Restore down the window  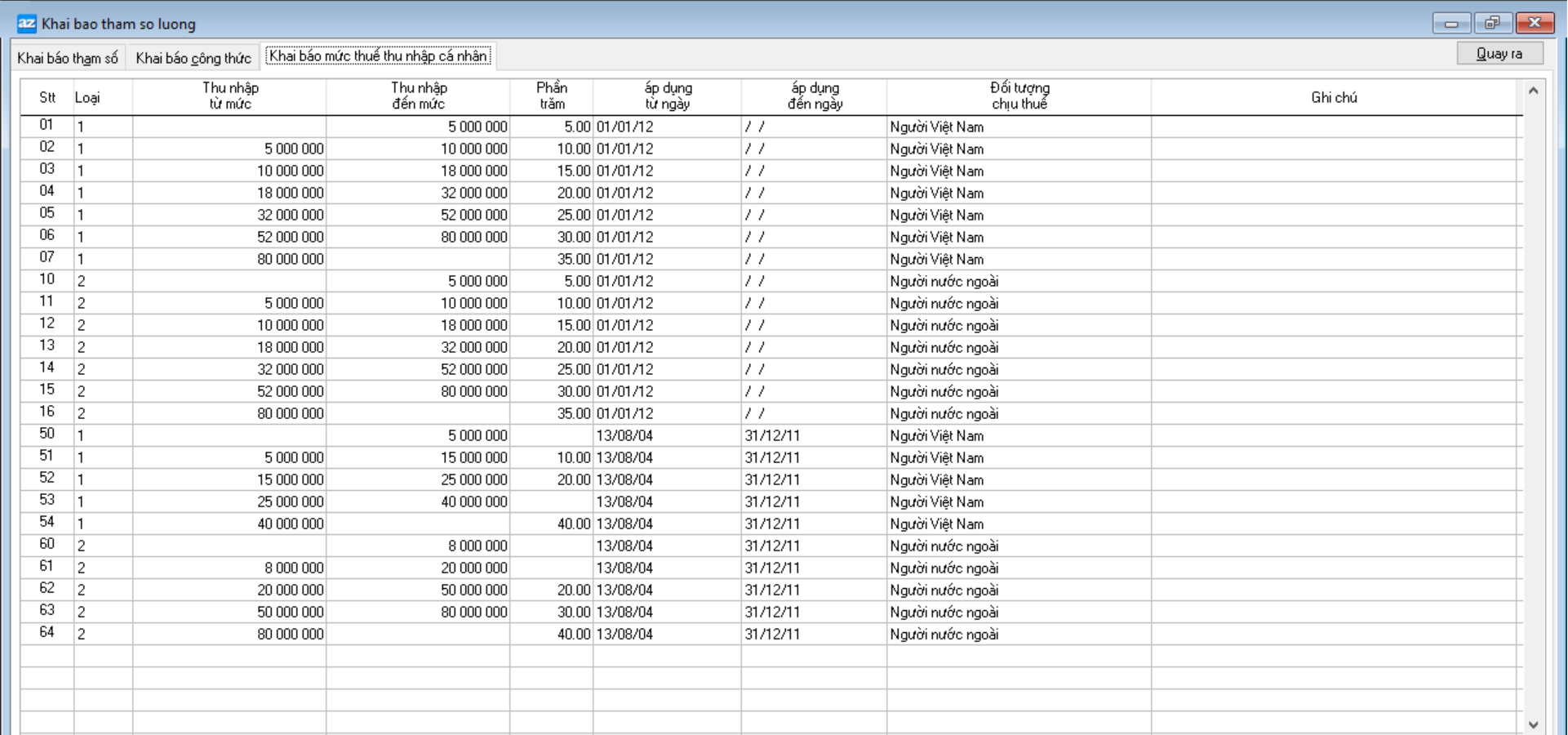click(x=1492, y=23)
